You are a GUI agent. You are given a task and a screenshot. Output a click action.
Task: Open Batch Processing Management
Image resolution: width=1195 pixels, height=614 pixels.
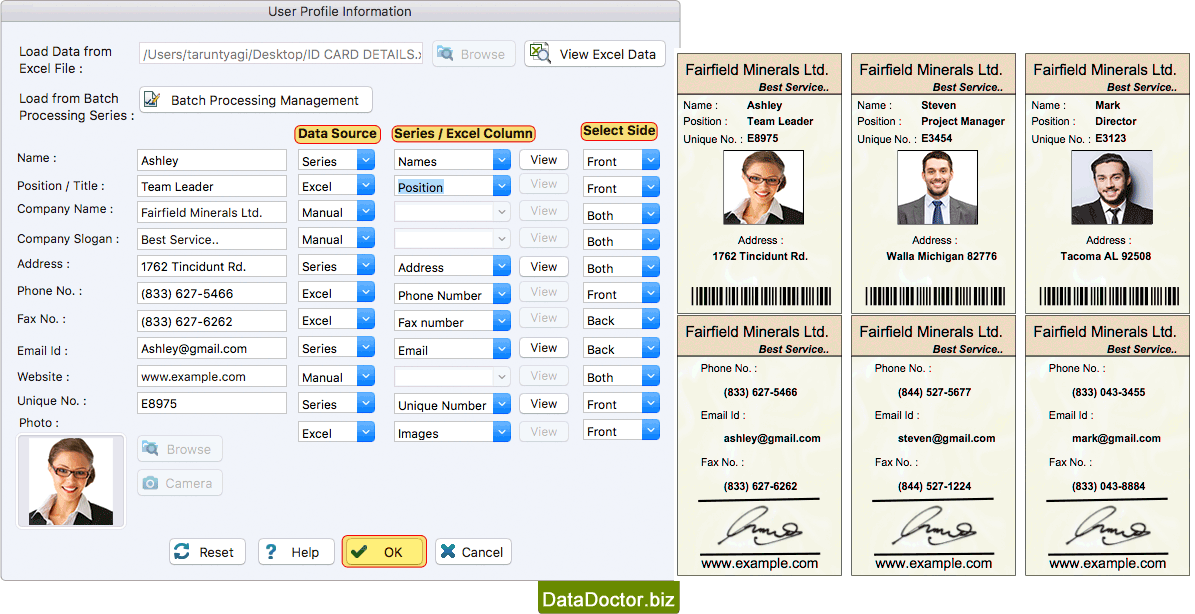(x=256, y=100)
